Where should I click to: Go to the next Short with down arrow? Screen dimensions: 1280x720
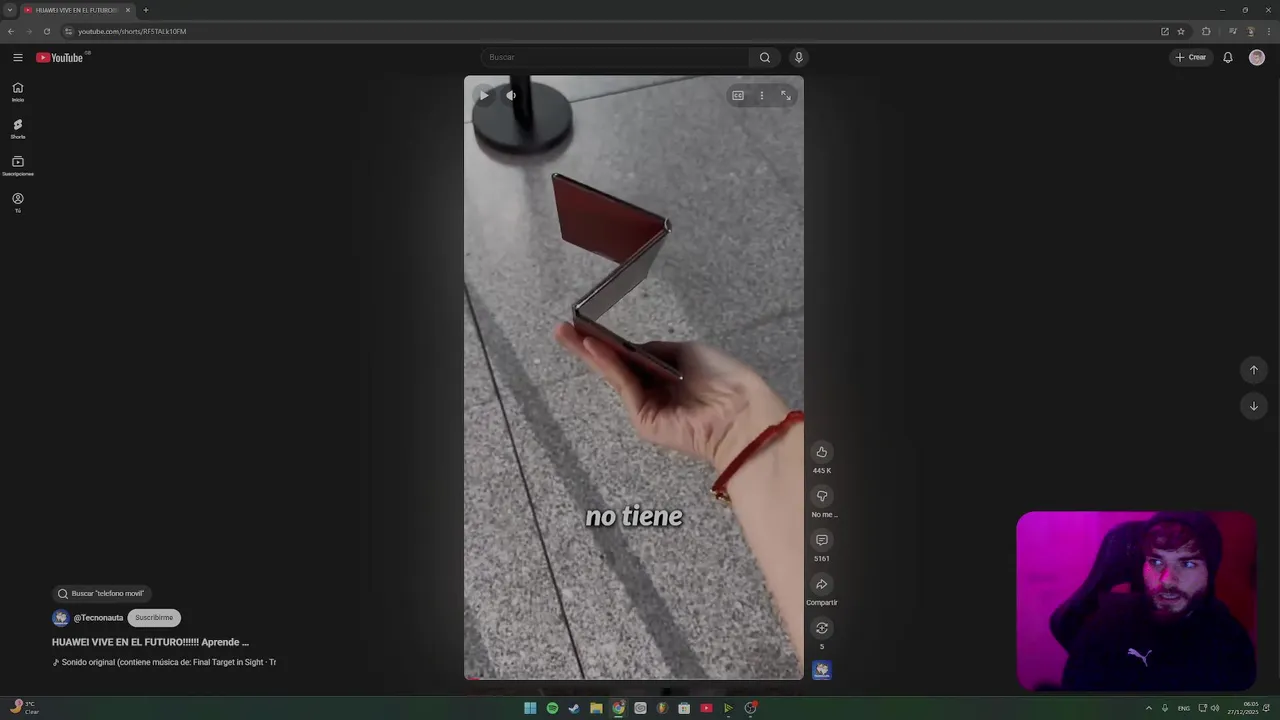pyautogui.click(x=1254, y=406)
